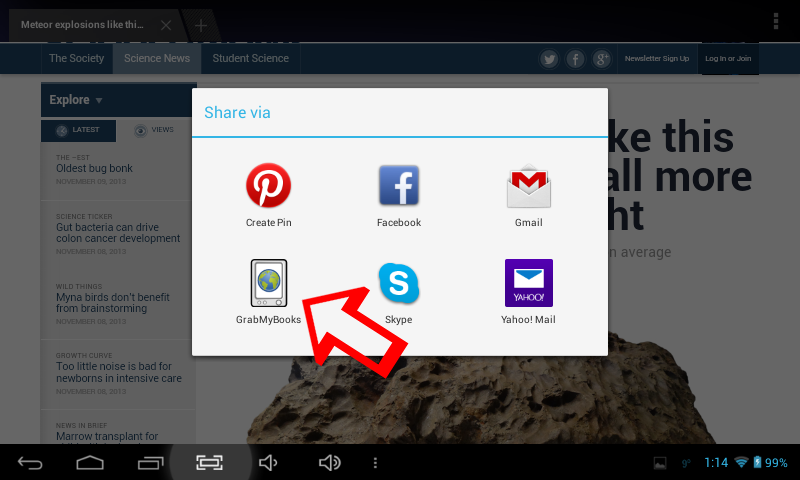This screenshot has width=800, height=480.
Task: Open Myna birds don't benefit from brainstorming
Action: pos(112,302)
